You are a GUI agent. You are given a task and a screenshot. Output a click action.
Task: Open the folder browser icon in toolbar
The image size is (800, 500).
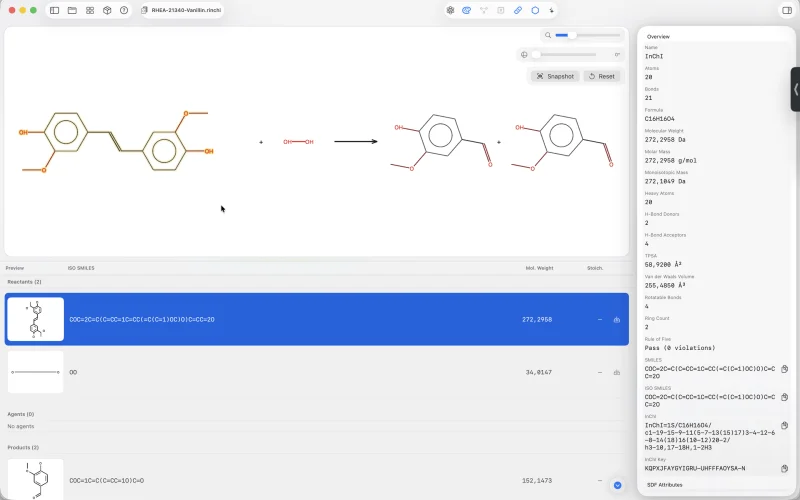[x=72, y=10]
